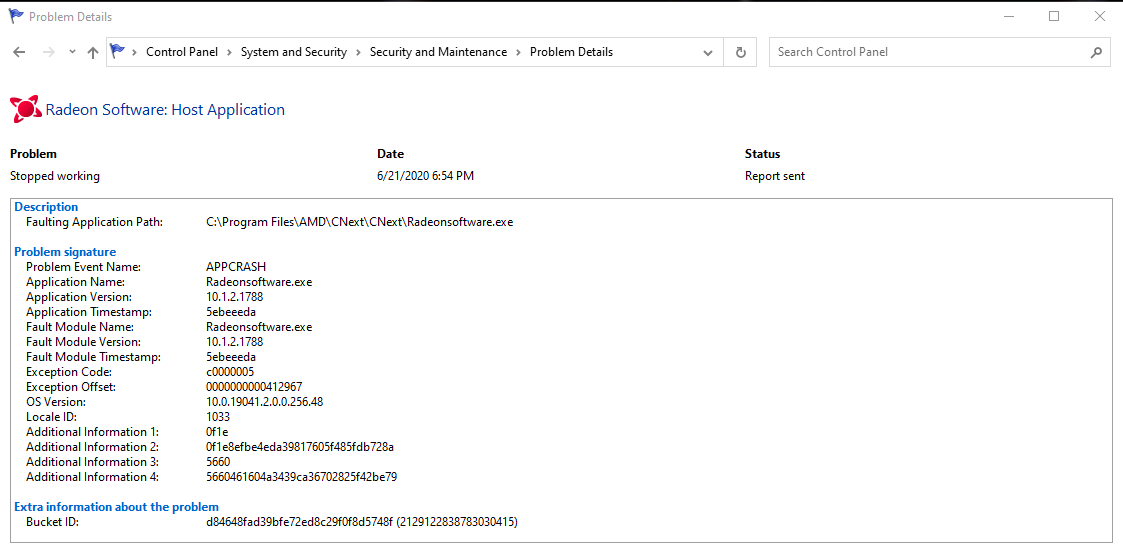Click the Fault Module Version value

[235, 342]
